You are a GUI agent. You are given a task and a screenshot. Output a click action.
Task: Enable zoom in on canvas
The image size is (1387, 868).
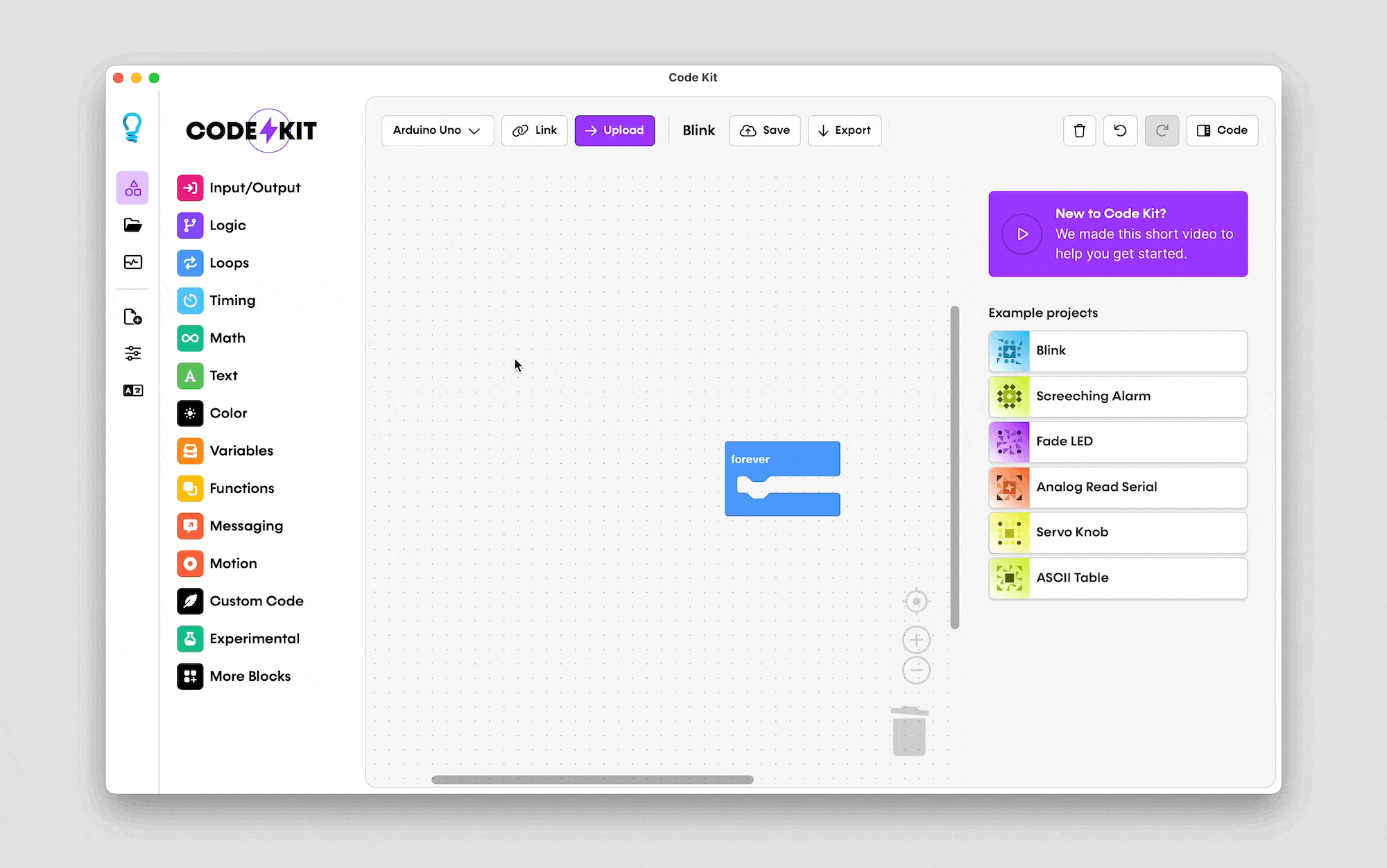pos(916,638)
